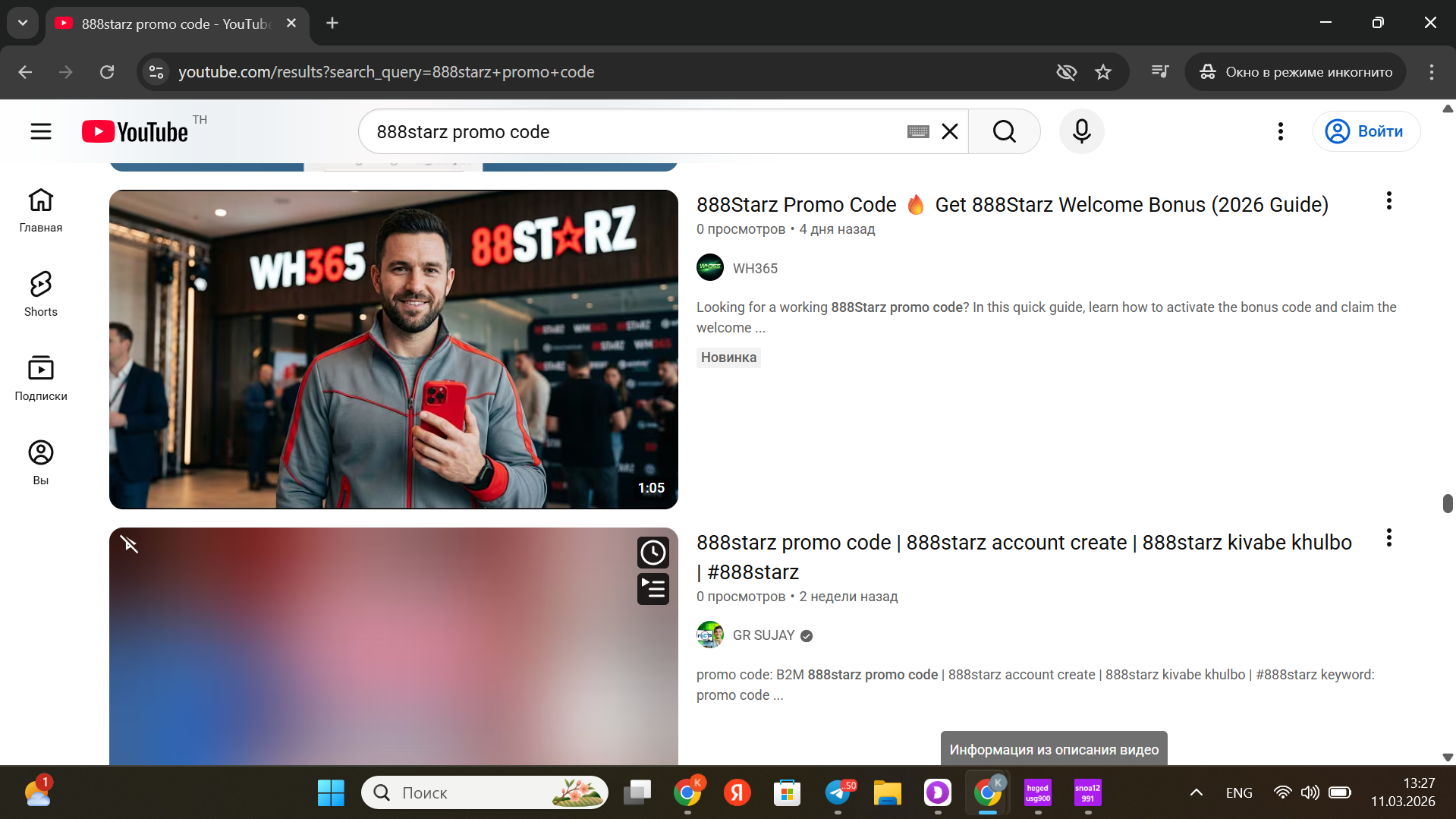The height and width of the screenshot is (819, 1456).
Task: Add GR SUJAY video to Watch Later
Action: tap(653, 553)
